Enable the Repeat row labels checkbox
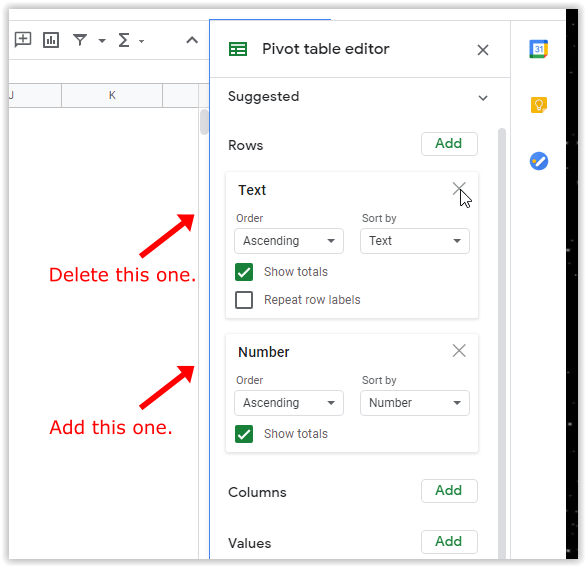This screenshot has width=586, height=567. [244, 300]
